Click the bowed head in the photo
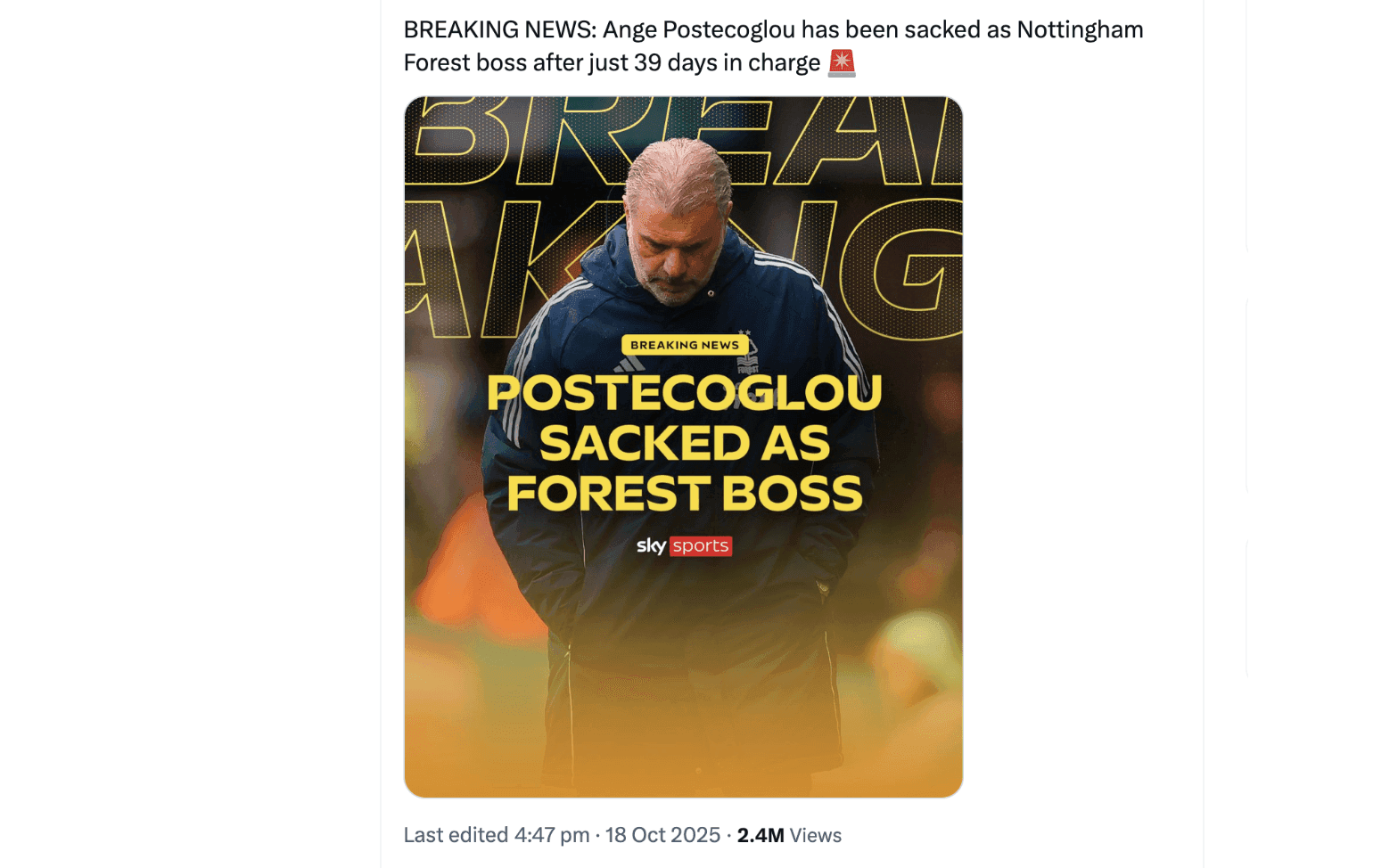The width and height of the screenshot is (1398, 868). pos(678,214)
